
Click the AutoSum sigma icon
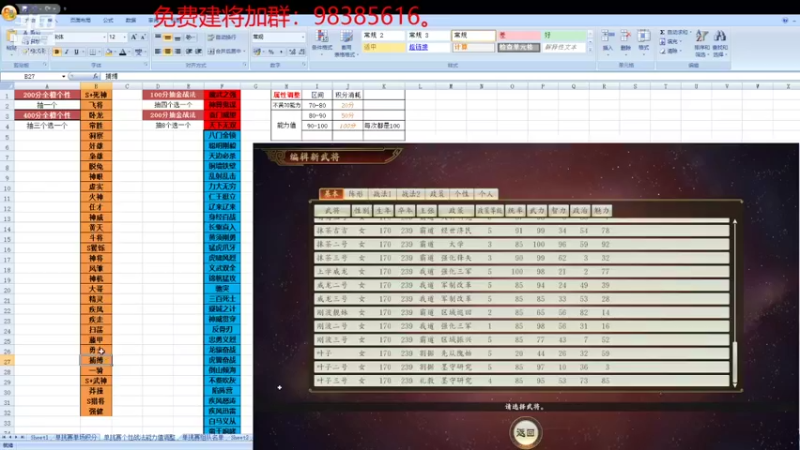[x=662, y=32]
